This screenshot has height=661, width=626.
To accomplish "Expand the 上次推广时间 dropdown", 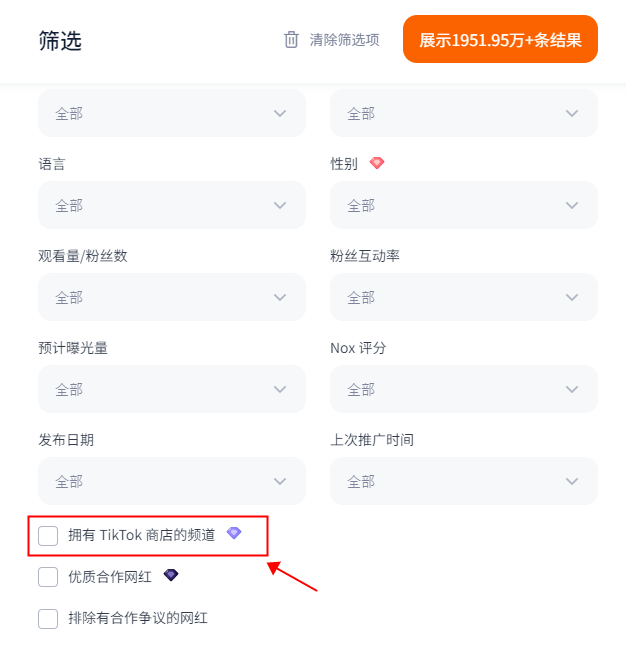I will (x=463, y=481).
